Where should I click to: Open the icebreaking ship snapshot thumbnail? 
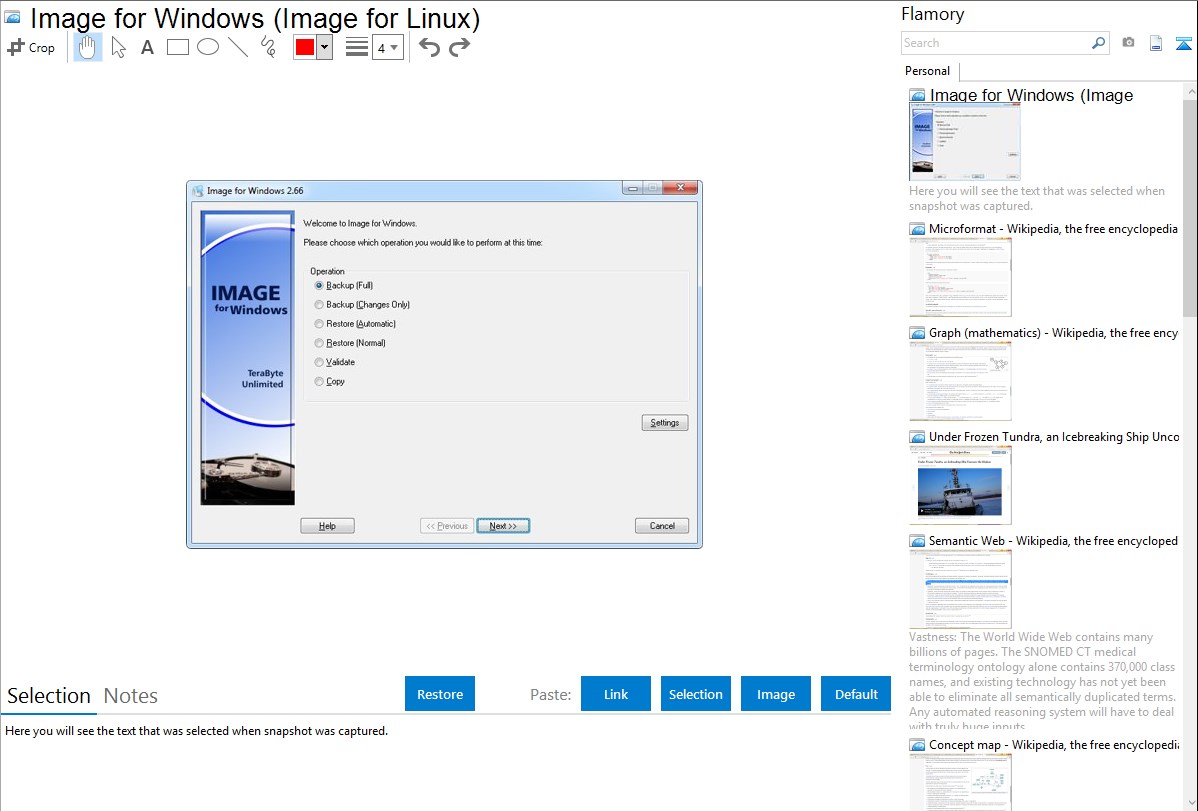[x=960, y=485]
